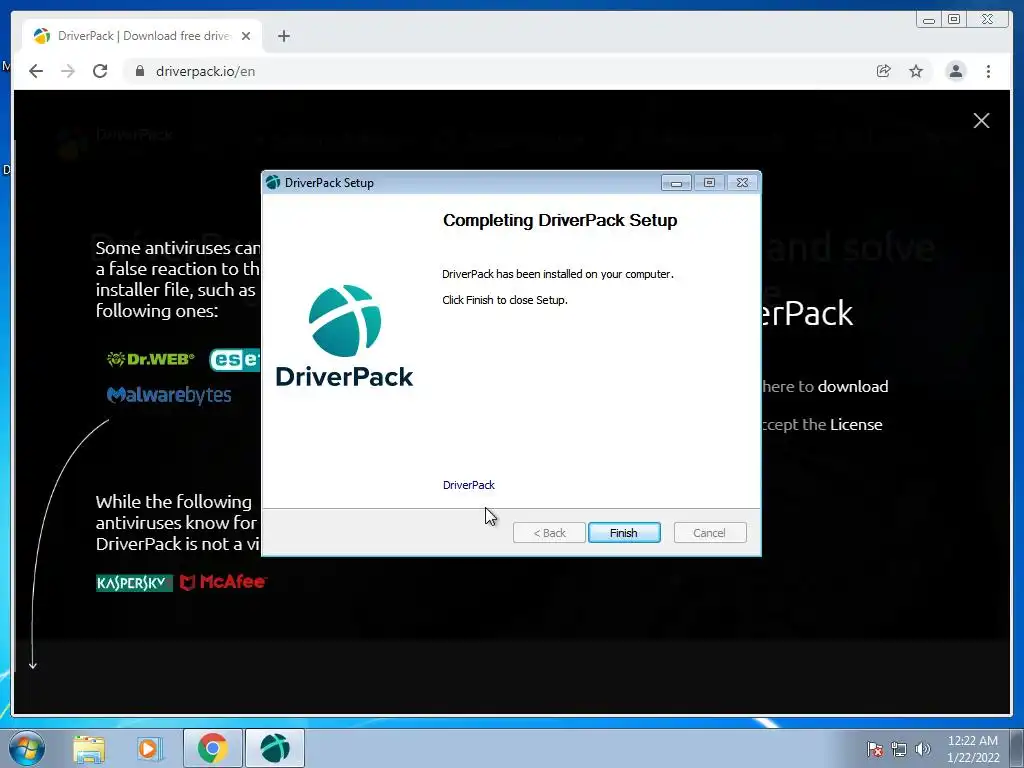Image resolution: width=1024 pixels, height=768 pixels.
Task: Click 'DriverPack has been installed' message
Action: 558,274
